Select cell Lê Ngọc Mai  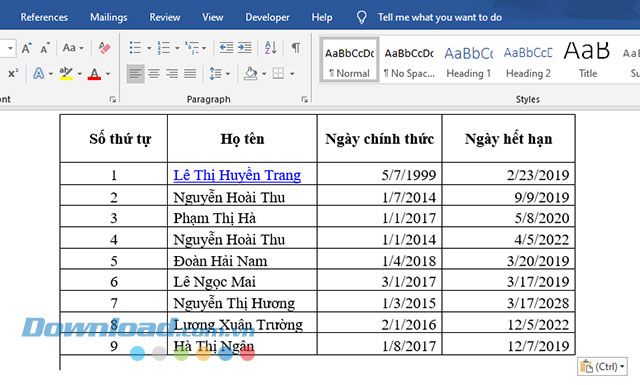coord(242,281)
